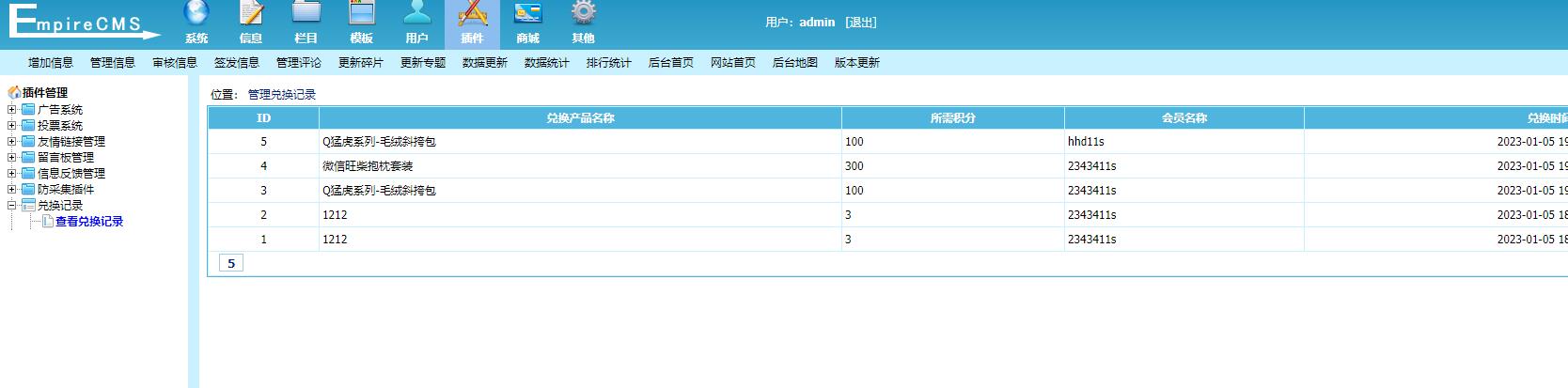This screenshot has width=1568, height=388.
Task: Expand the 防采集插件 tree node
Action: tap(12, 189)
